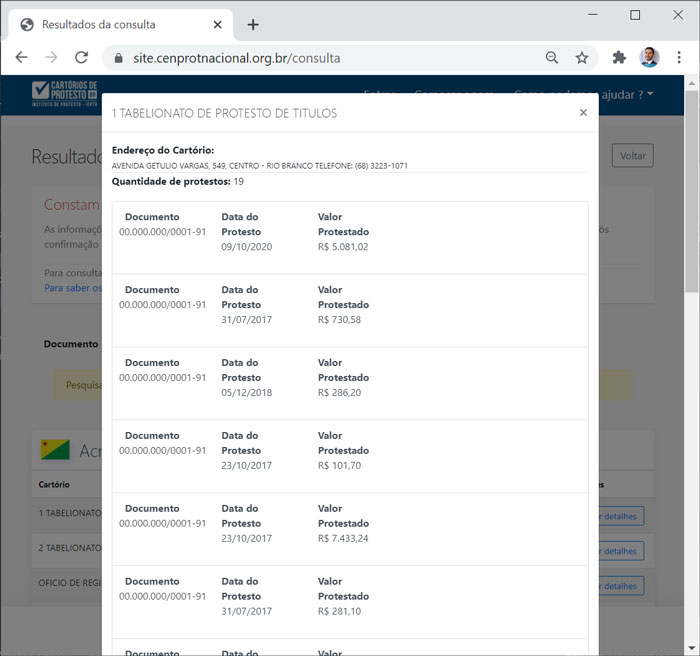Click the protest value R$ 7.433,24

(x=343, y=538)
